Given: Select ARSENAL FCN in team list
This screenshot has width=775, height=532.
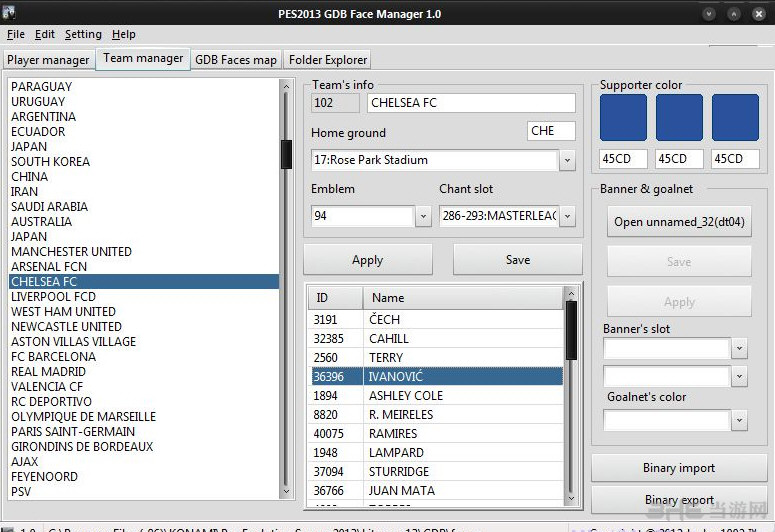Looking at the screenshot, I should [x=144, y=266].
